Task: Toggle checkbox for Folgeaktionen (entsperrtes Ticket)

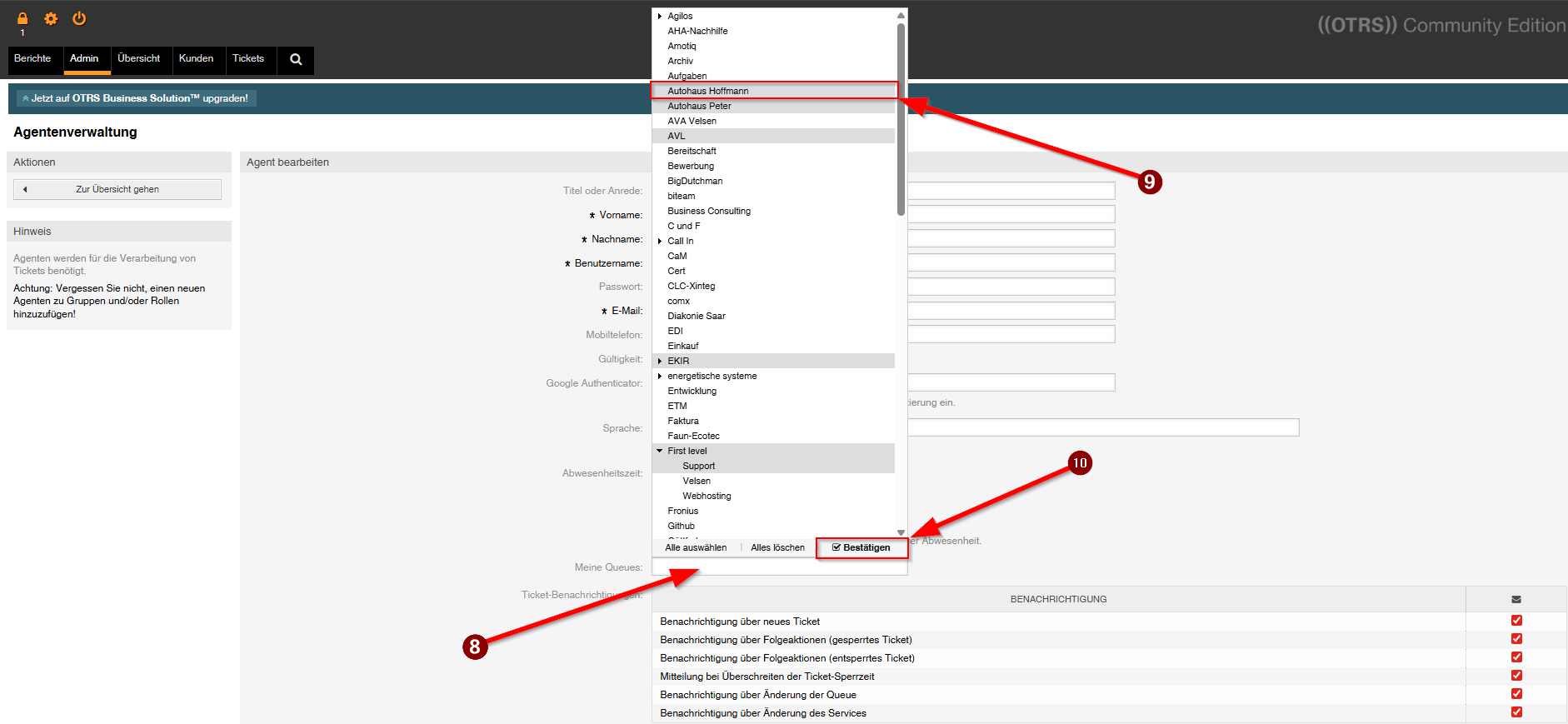Action: coord(1516,657)
